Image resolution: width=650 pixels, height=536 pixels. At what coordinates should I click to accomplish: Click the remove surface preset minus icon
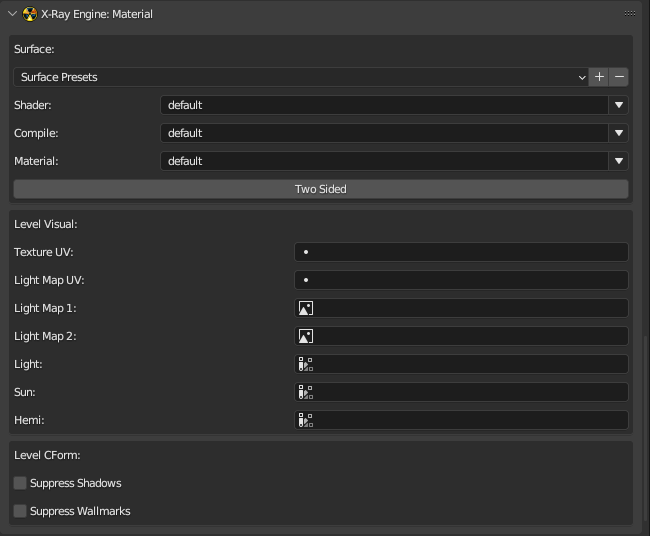coord(619,77)
